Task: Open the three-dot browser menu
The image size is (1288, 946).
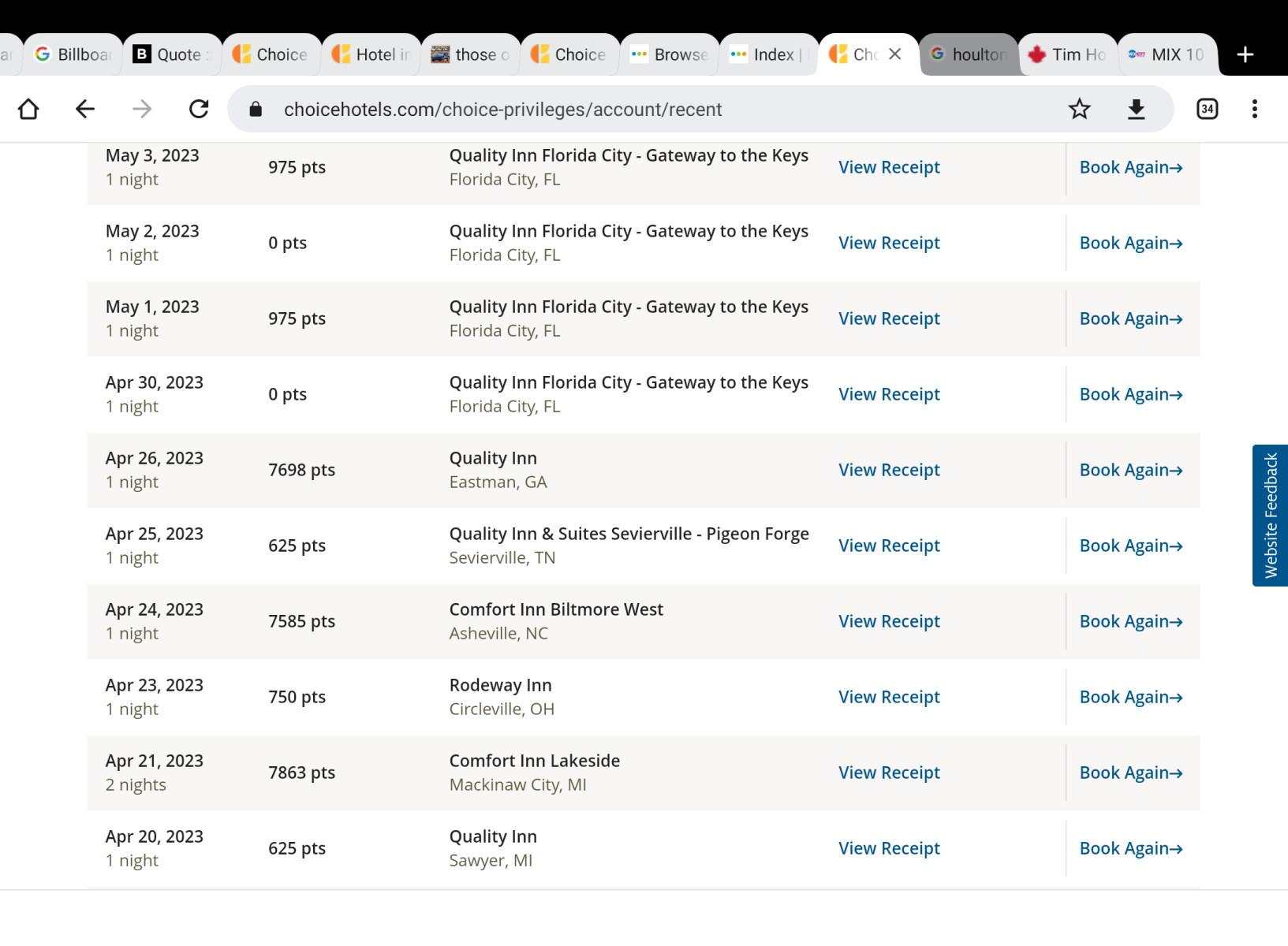Action: tap(1254, 109)
